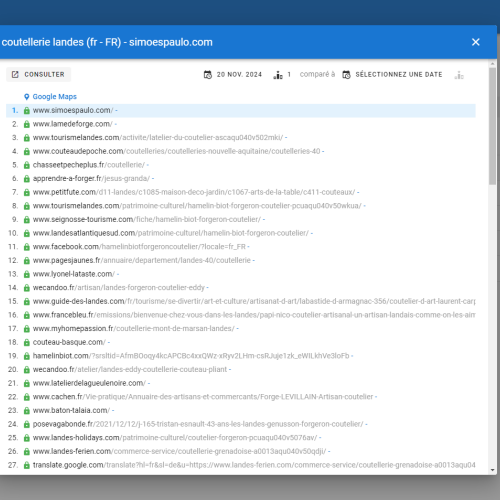Open the Google Maps link
500x500 pixels.
click(x=54, y=97)
